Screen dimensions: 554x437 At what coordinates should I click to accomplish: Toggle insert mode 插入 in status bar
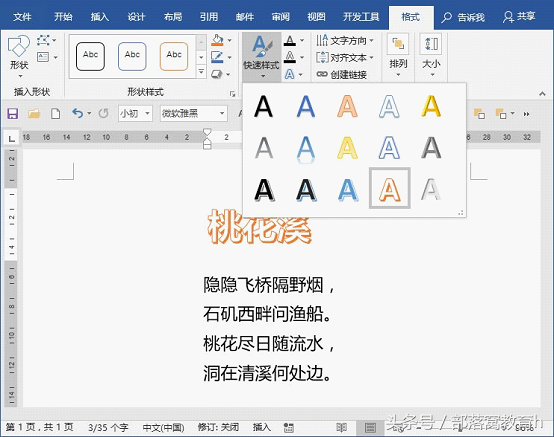coord(261,427)
